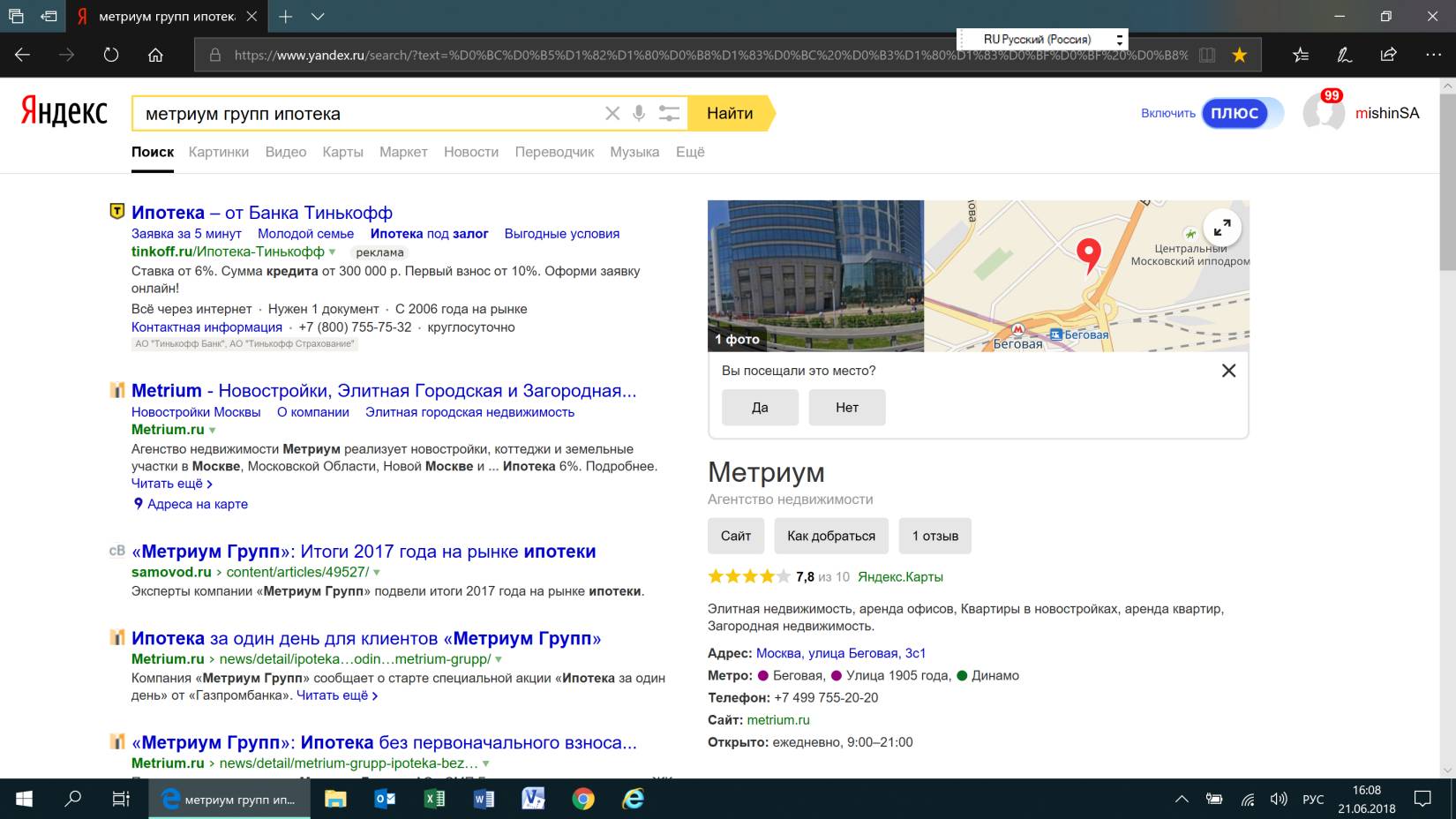Clear the search query with X icon

pyautogui.click(x=612, y=113)
